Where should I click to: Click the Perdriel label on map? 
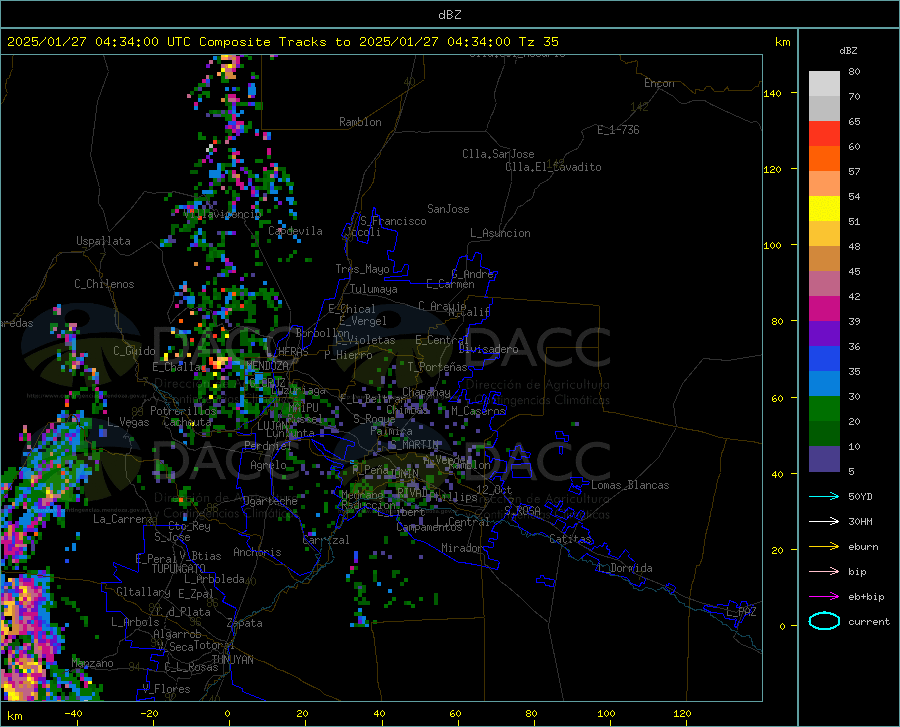[x=268, y=446]
